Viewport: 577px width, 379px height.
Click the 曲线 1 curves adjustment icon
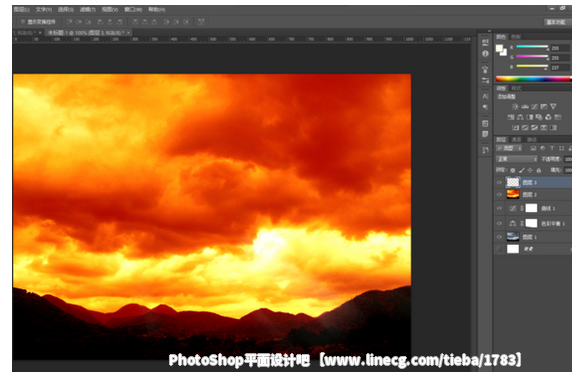tap(513, 209)
